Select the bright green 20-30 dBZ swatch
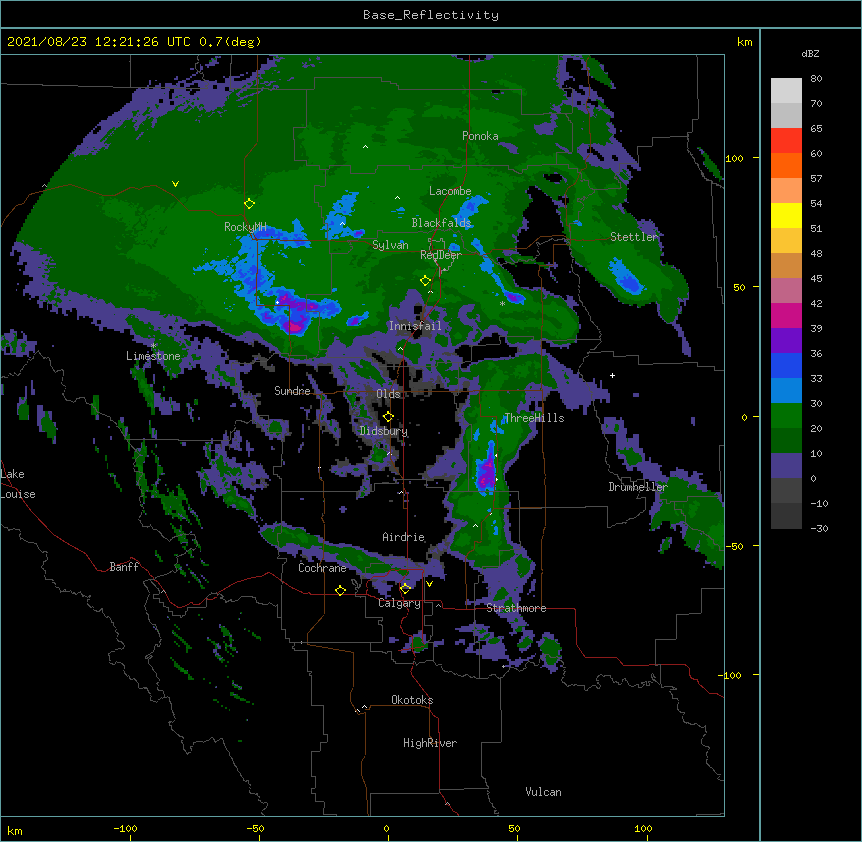Viewport: 862px width, 842px height. pyautogui.click(x=786, y=416)
